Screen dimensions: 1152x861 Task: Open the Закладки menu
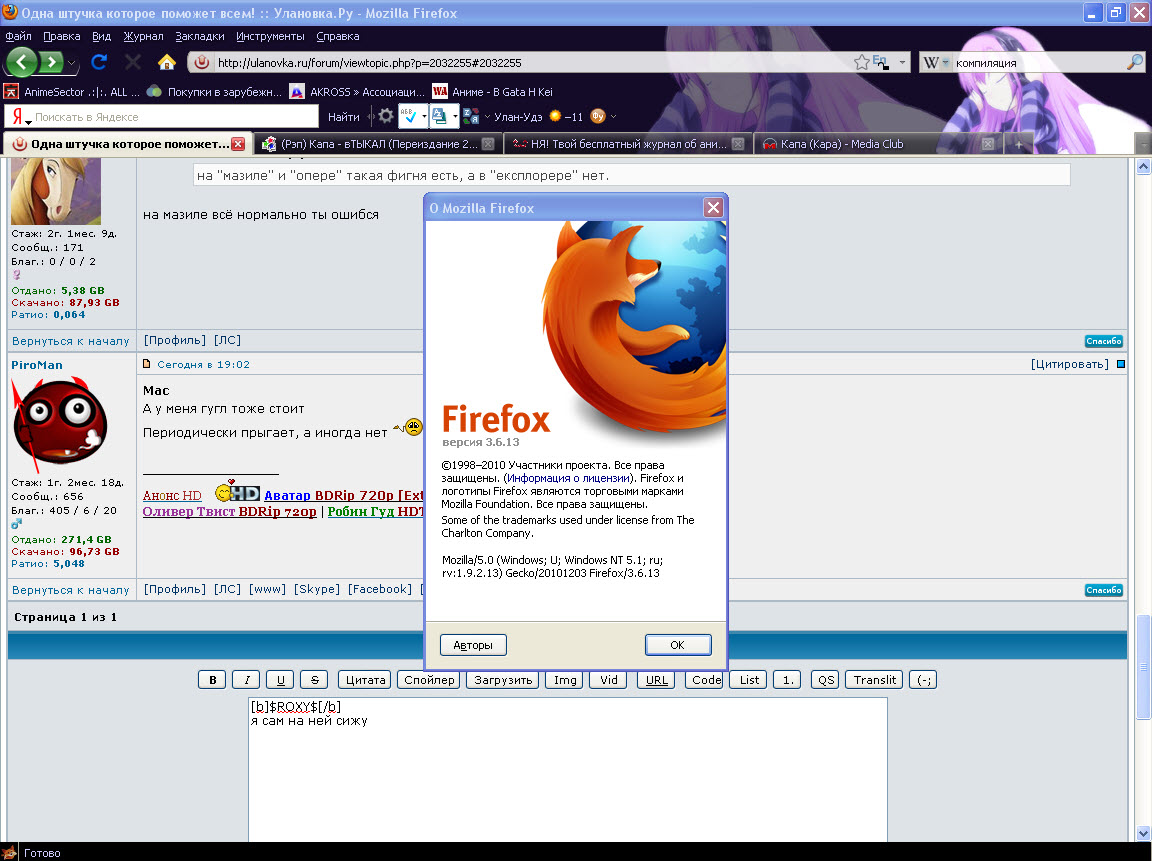click(x=193, y=36)
